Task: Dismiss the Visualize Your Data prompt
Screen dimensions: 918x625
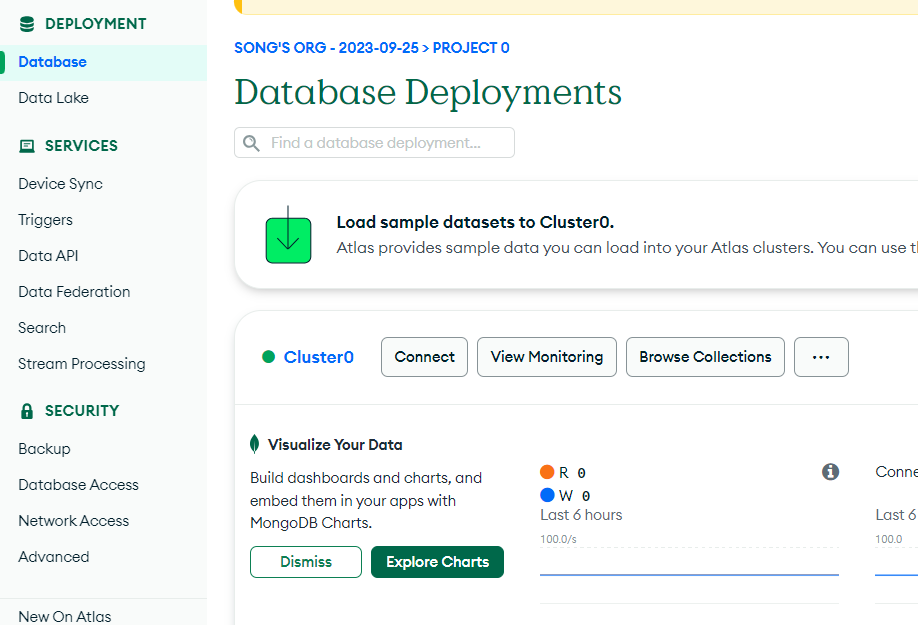Action: [306, 562]
